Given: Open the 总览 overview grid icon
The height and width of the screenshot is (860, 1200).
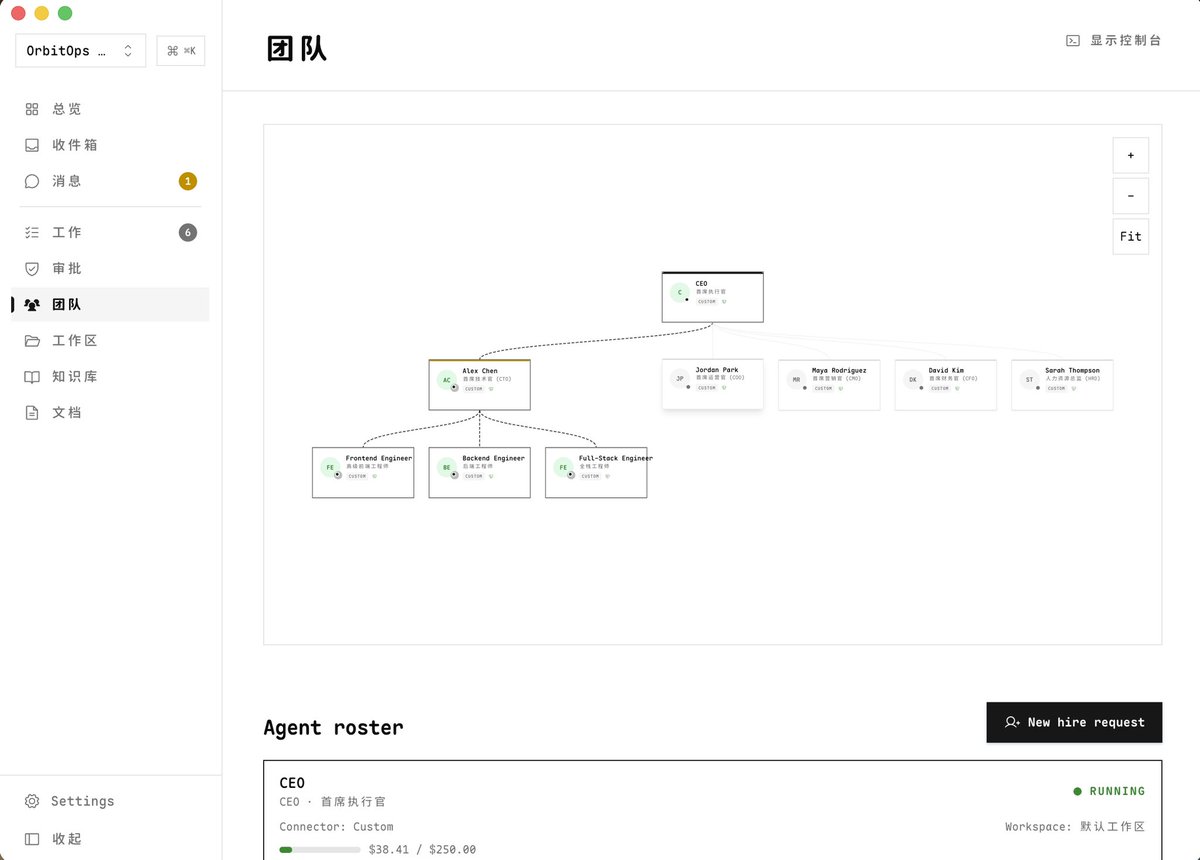Looking at the screenshot, I should (32, 109).
